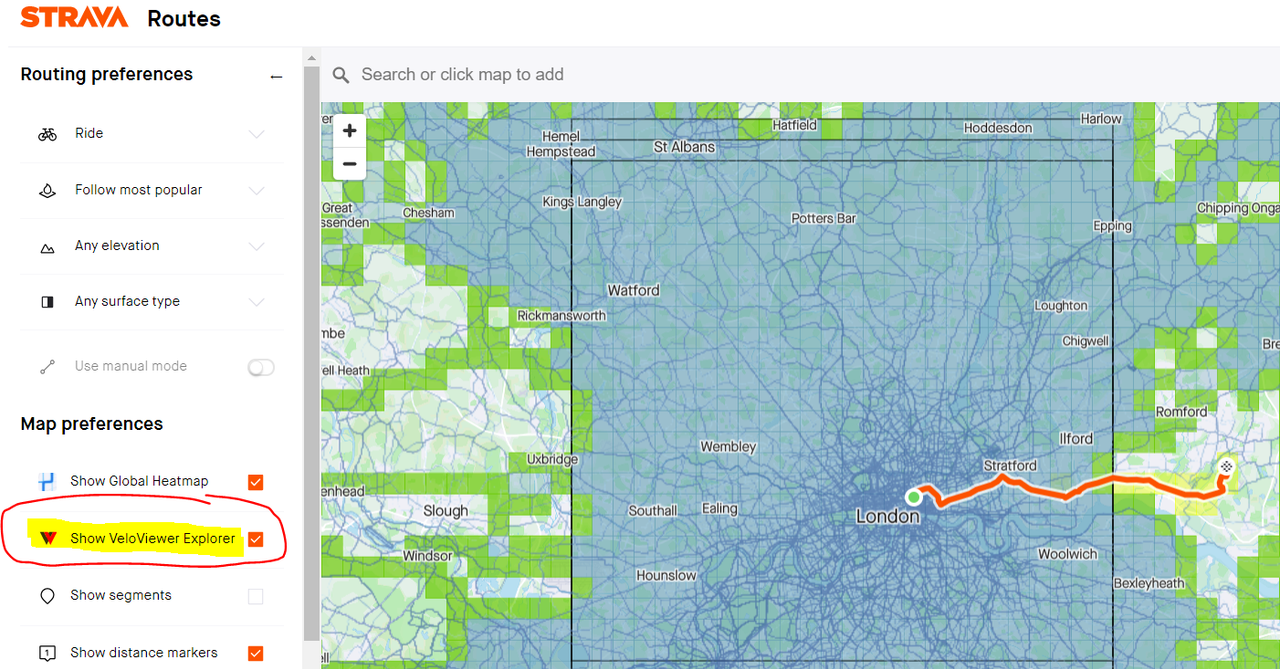Click the Loughton label on map
The width and height of the screenshot is (1280, 669).
click(x=1061, y=306)
